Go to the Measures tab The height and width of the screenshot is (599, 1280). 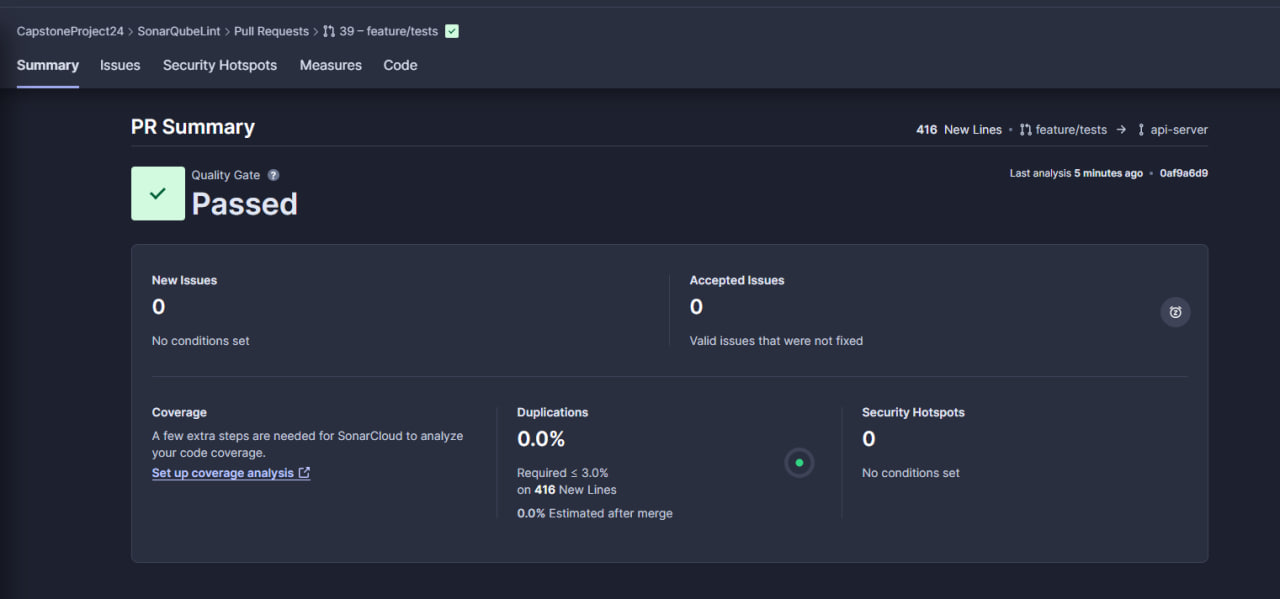[x=330, y=65]
